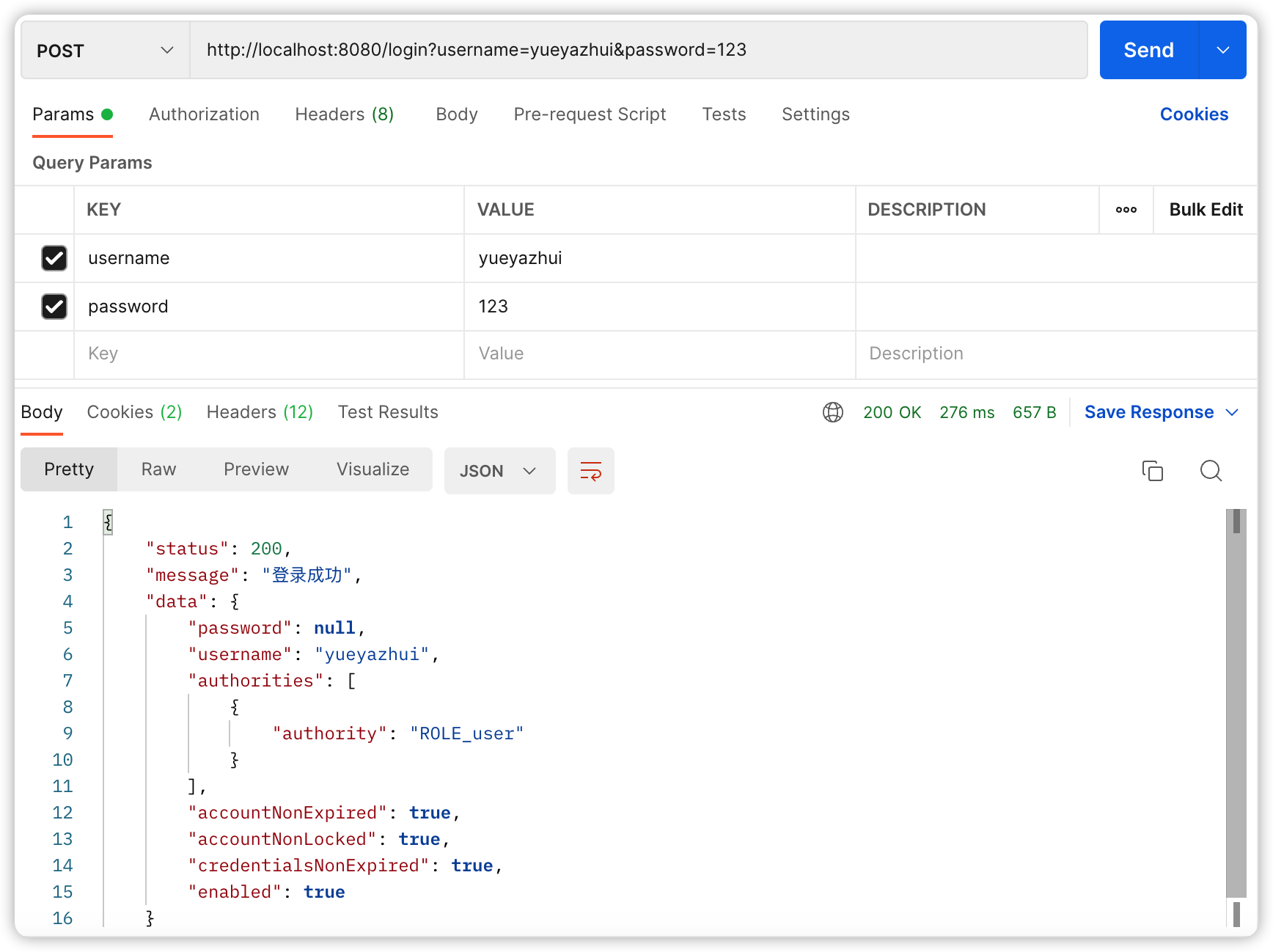Open the Cookies link
The height and width of the screenshot is (952, 1273).
(x=1194, y=114)
